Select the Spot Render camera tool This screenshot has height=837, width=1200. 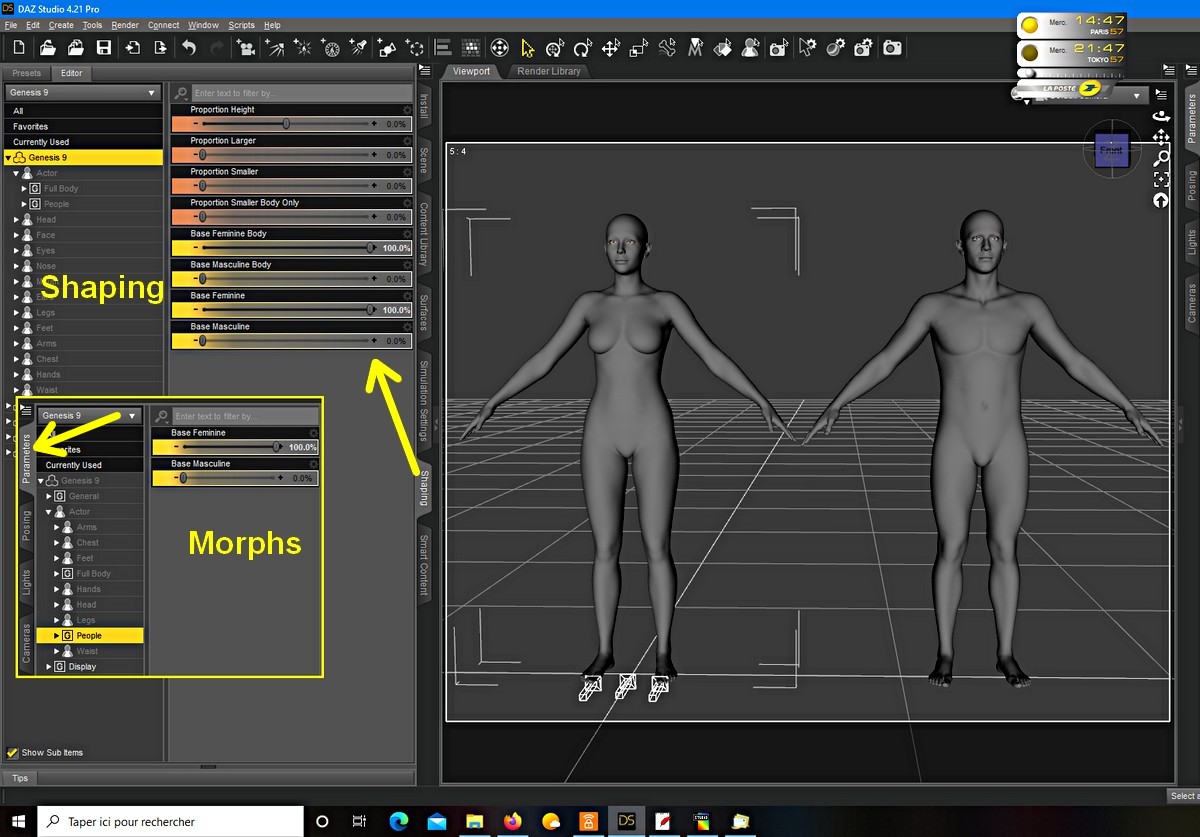pos(779,47)
